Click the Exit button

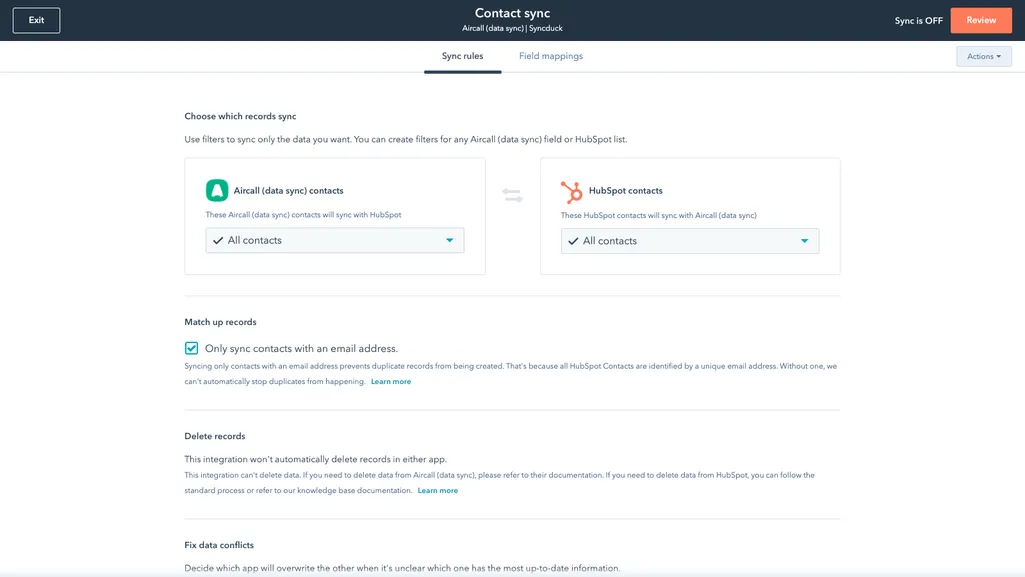[x=35, y=19]
